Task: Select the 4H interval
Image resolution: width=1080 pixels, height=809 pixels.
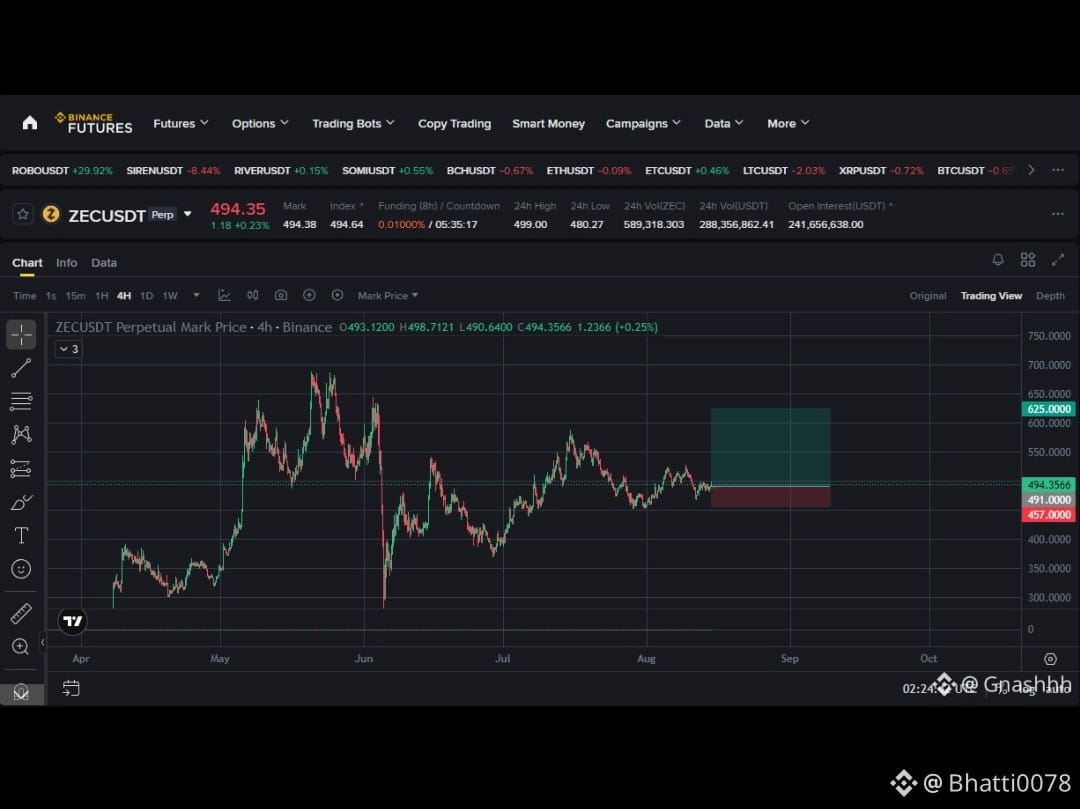Action: (x=124, y=296)
